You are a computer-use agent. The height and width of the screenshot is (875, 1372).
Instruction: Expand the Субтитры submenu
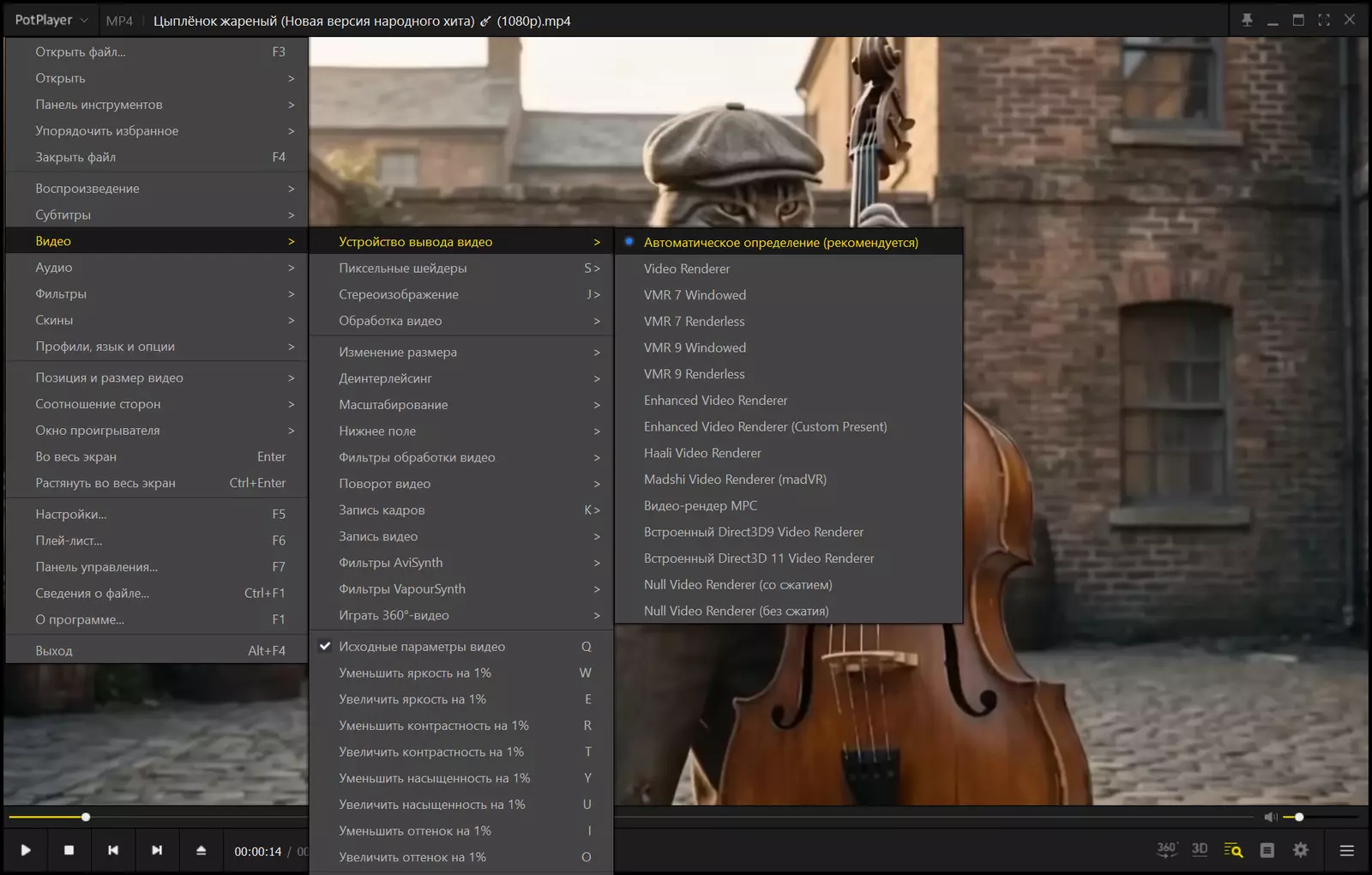[x=157, y=215]
